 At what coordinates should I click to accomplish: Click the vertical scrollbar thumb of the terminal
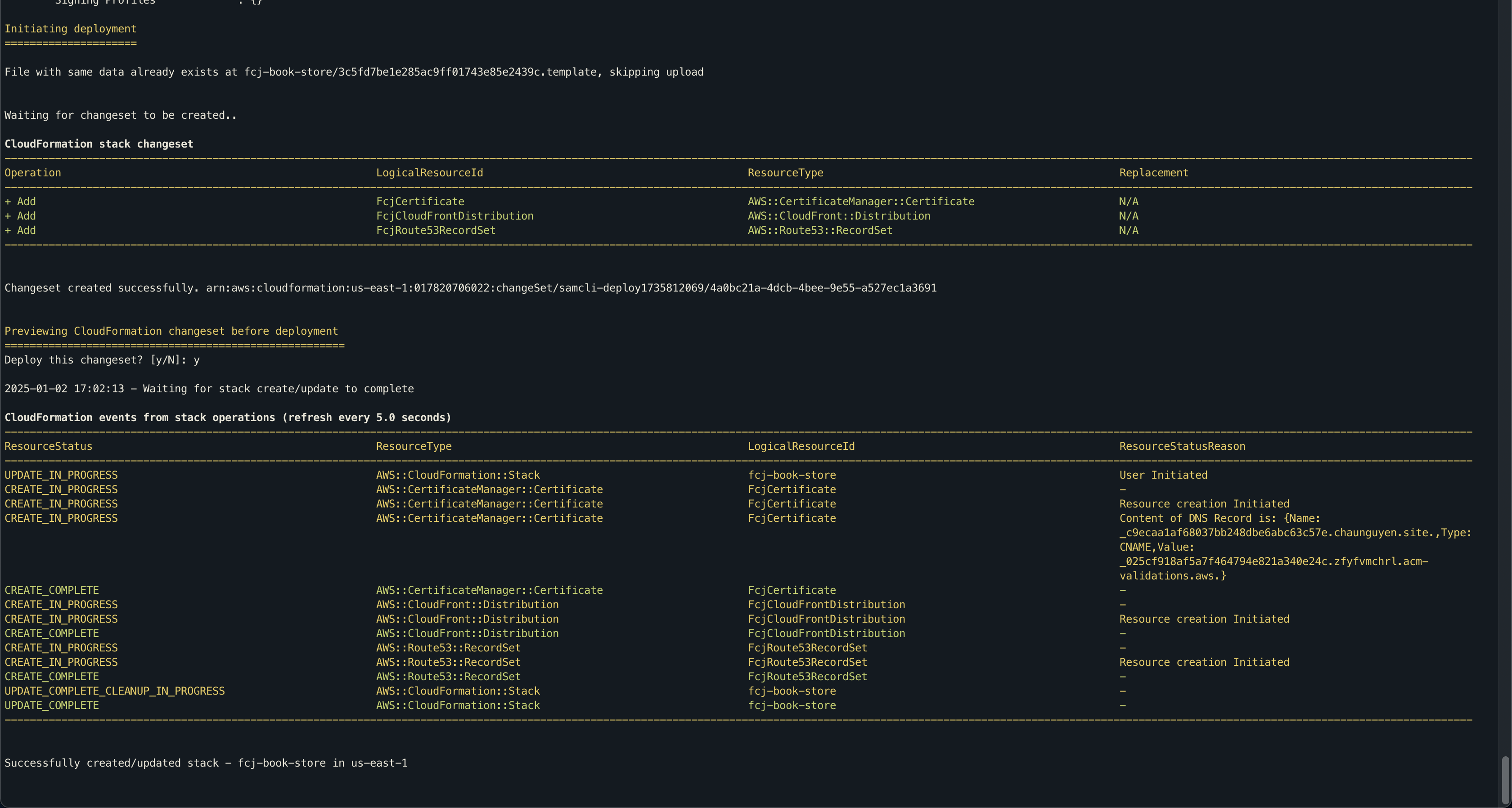click(1505, 781)
